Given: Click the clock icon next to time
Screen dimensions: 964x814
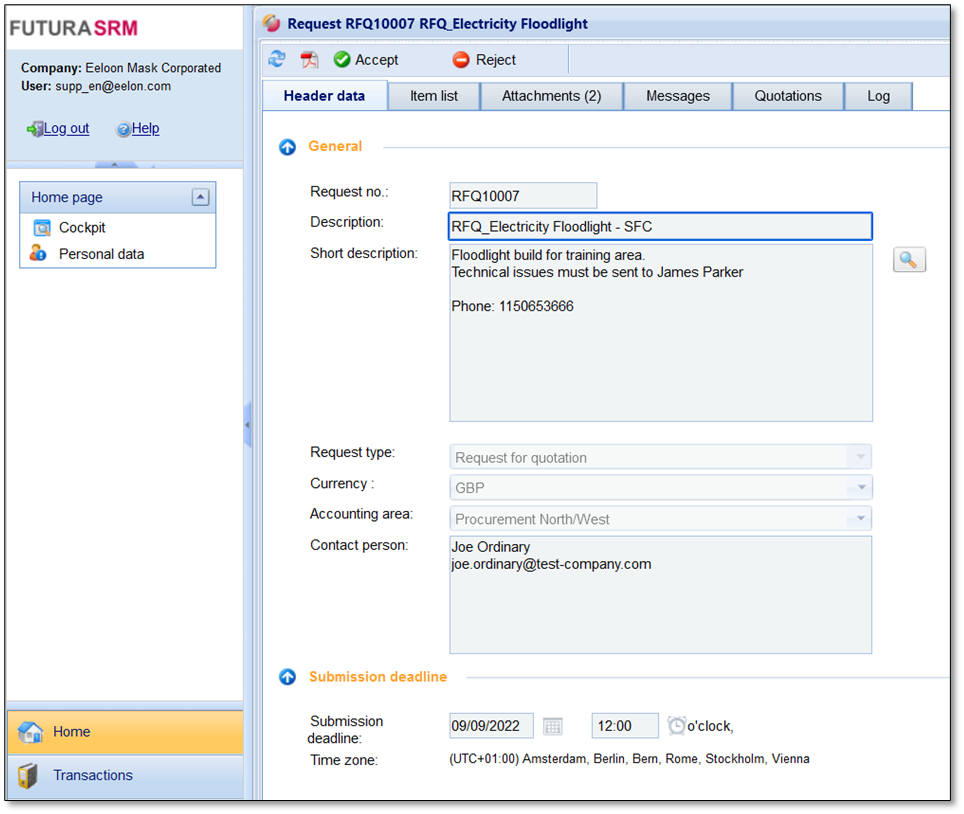Looking at the screenshot, I should pyautogui.click(x=676, y=726).
